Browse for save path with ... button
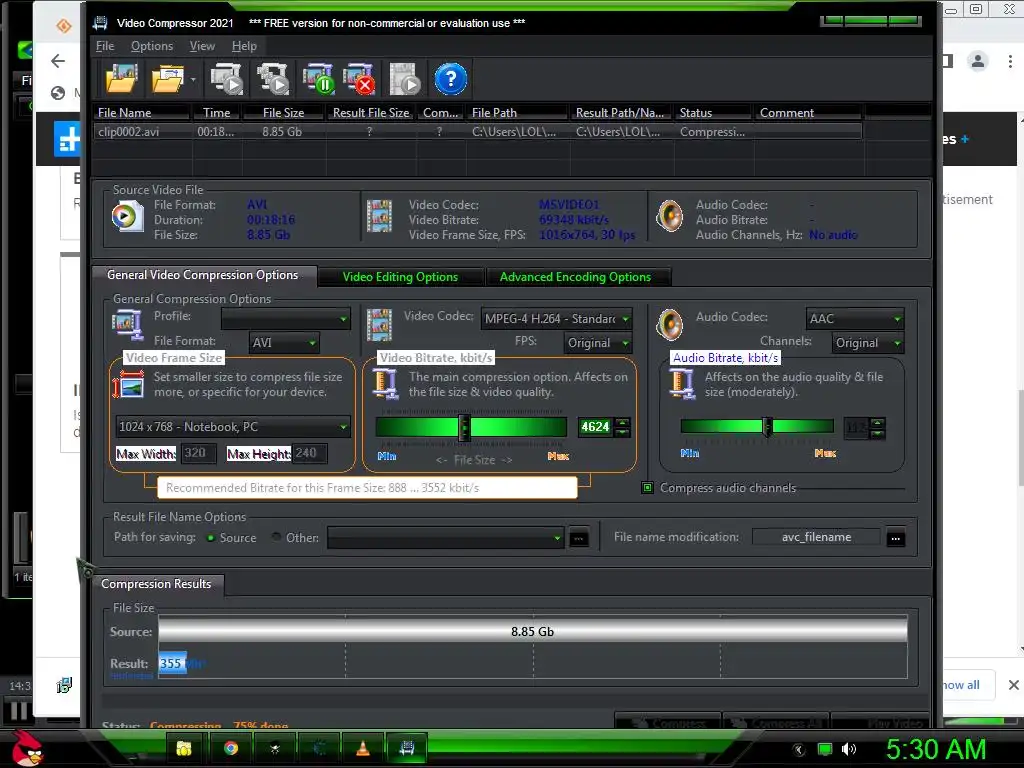1024x768 pixels. tap(579, 539)
